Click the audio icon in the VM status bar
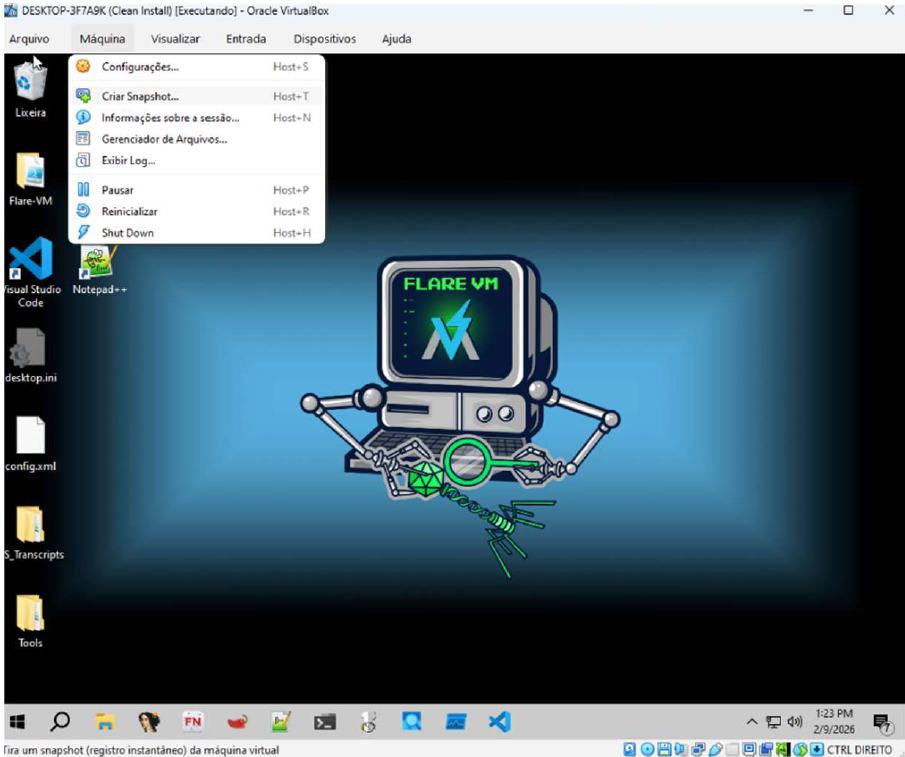The image size is (905, 757). pos(681,748)
